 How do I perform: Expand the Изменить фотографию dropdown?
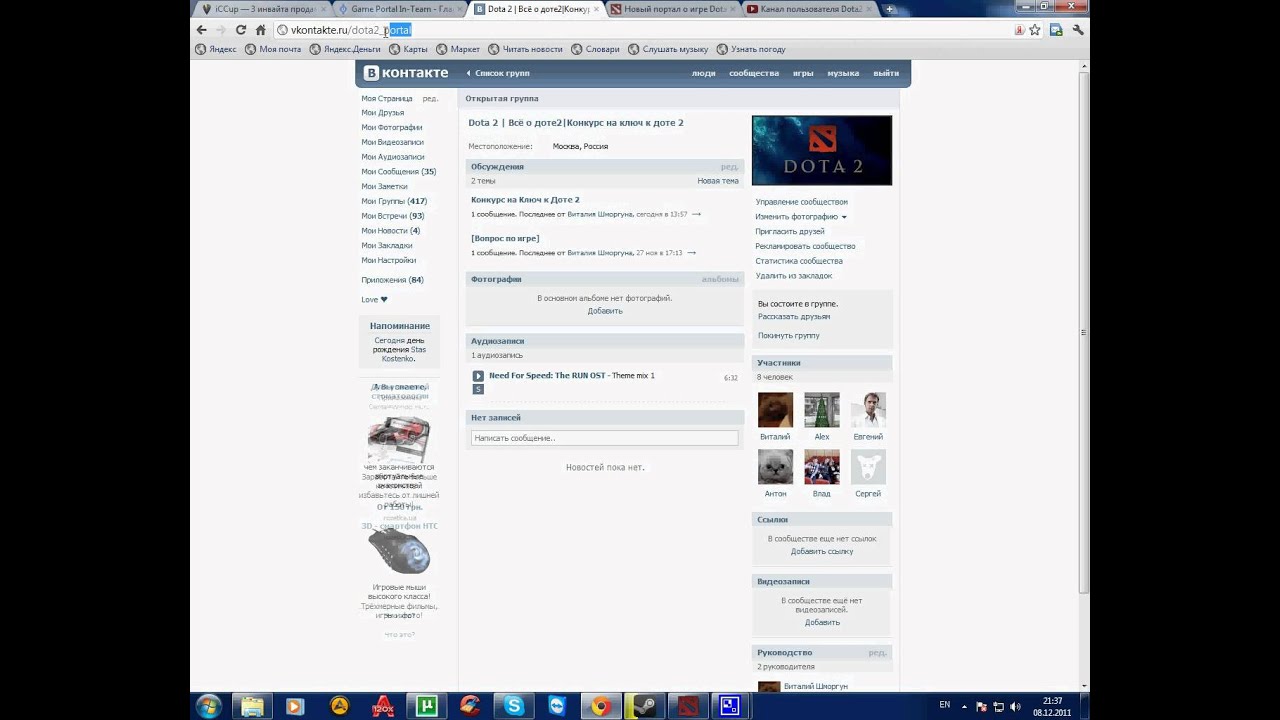[x=801, y=217]
